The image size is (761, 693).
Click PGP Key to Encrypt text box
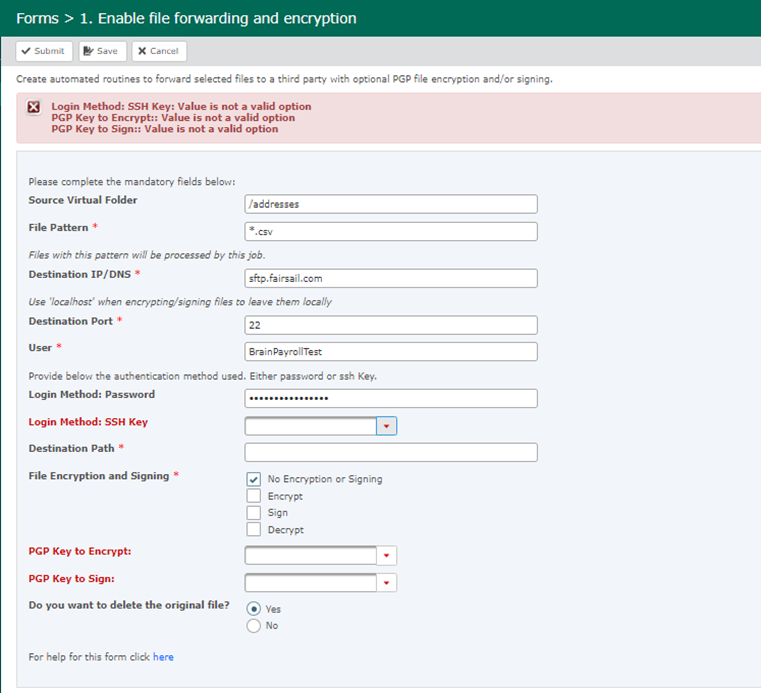coord(311,556)
